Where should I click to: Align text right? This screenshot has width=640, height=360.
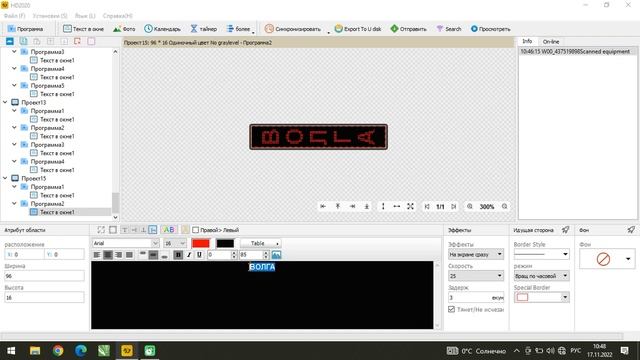pos(118,255)
